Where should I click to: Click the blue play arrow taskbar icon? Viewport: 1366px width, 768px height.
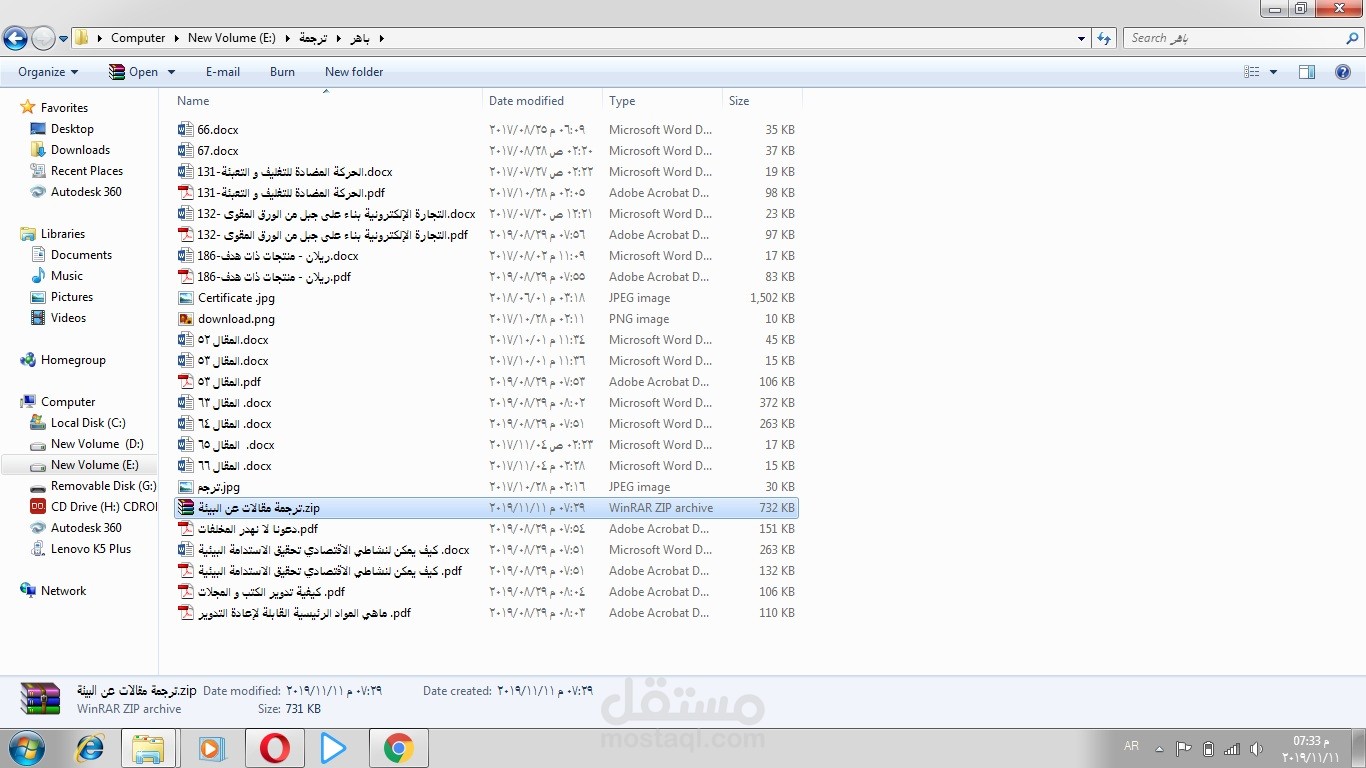pyautogui.click(x=334, y=748)
